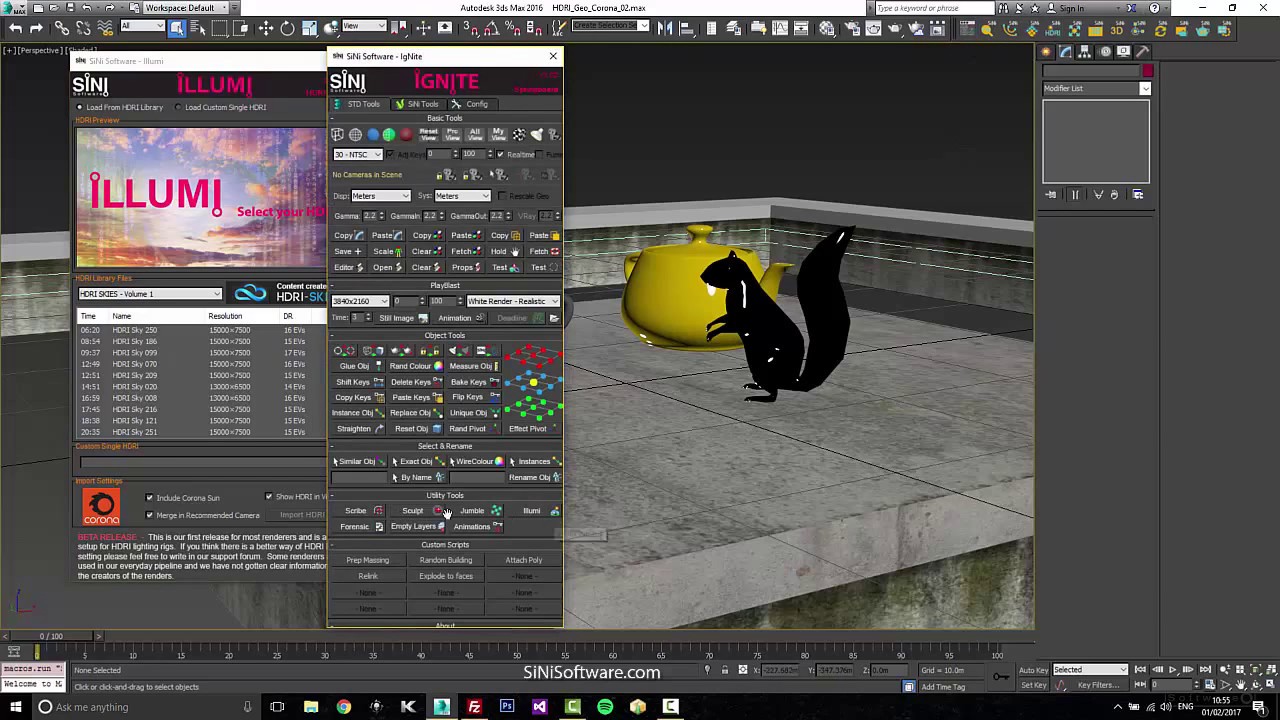
Task: Click Hold with hand icon
Action: click(x=503, y=252)
